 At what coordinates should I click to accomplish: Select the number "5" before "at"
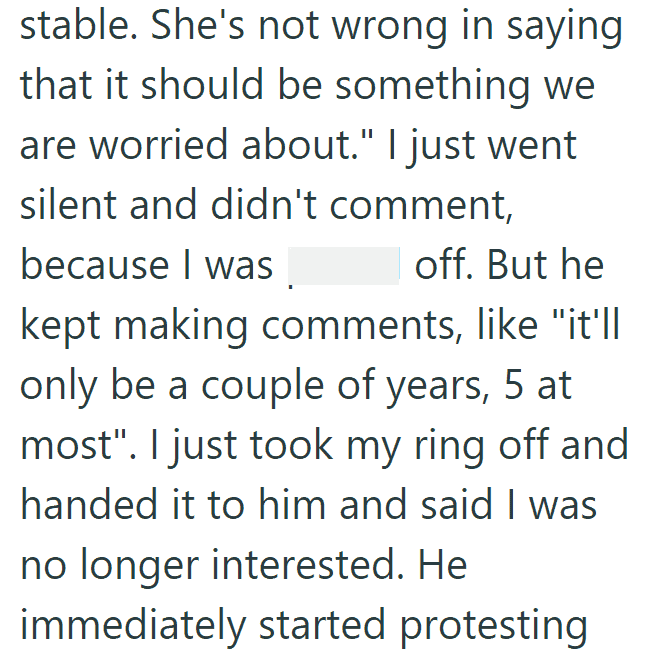pos(514,386)
